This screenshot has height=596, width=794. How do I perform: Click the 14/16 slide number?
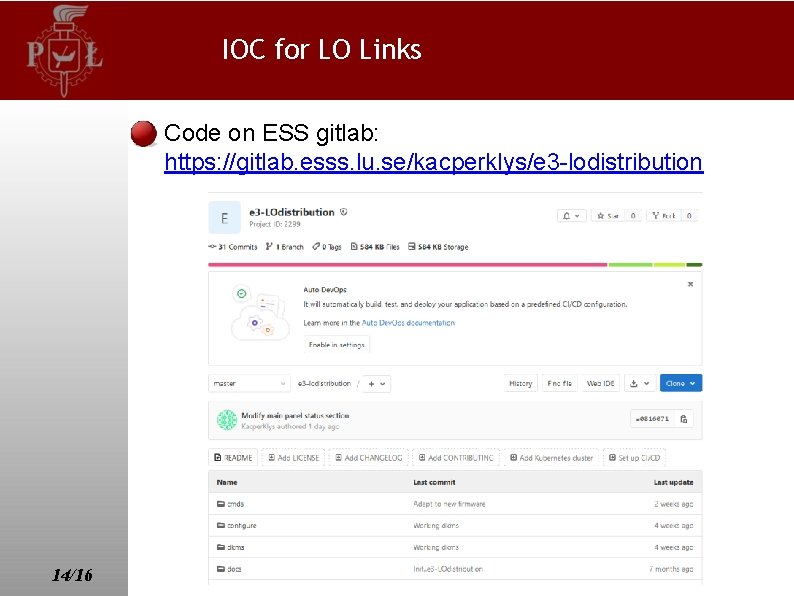tap(72, 575)
